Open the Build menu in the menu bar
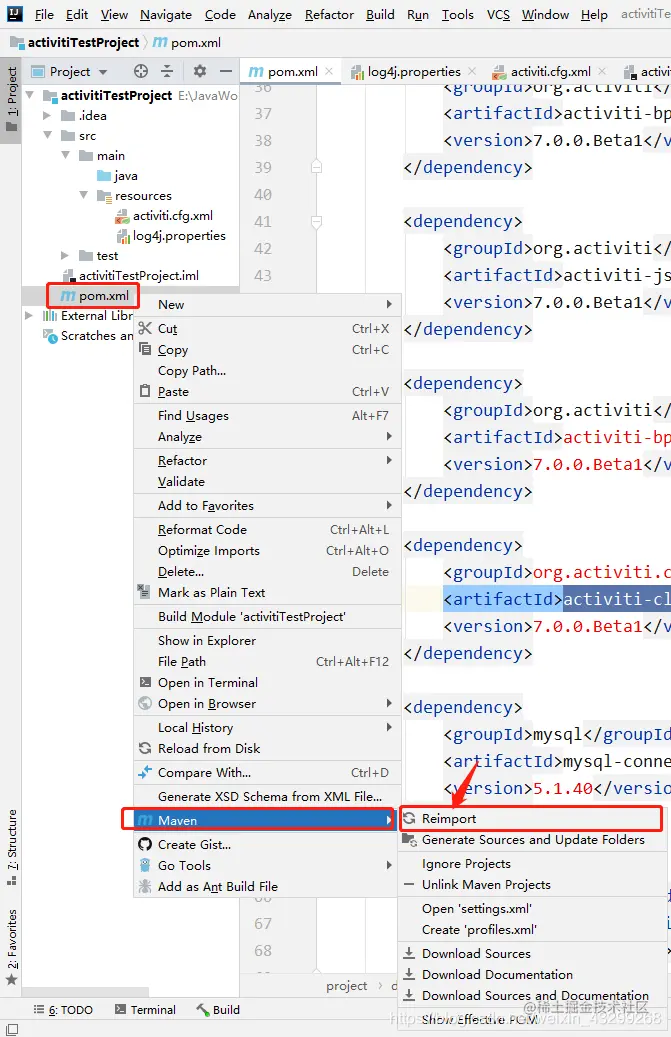The height and width of the screenshot is (1037, 671). point(380,14)
